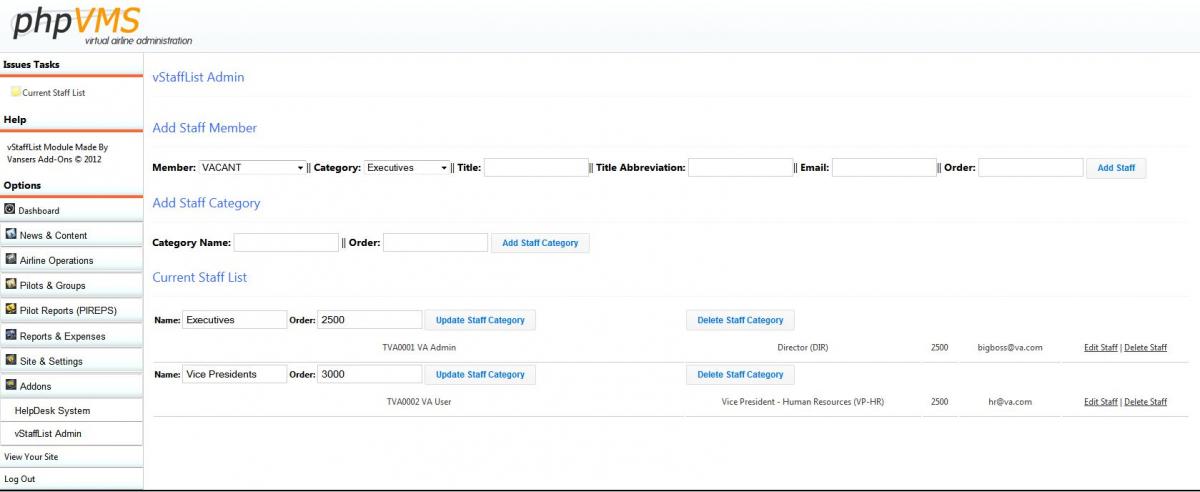This screenshot has width=1200, height=492.
Task: Click the Director (DIR) title text
Action: tap(803, 347)
